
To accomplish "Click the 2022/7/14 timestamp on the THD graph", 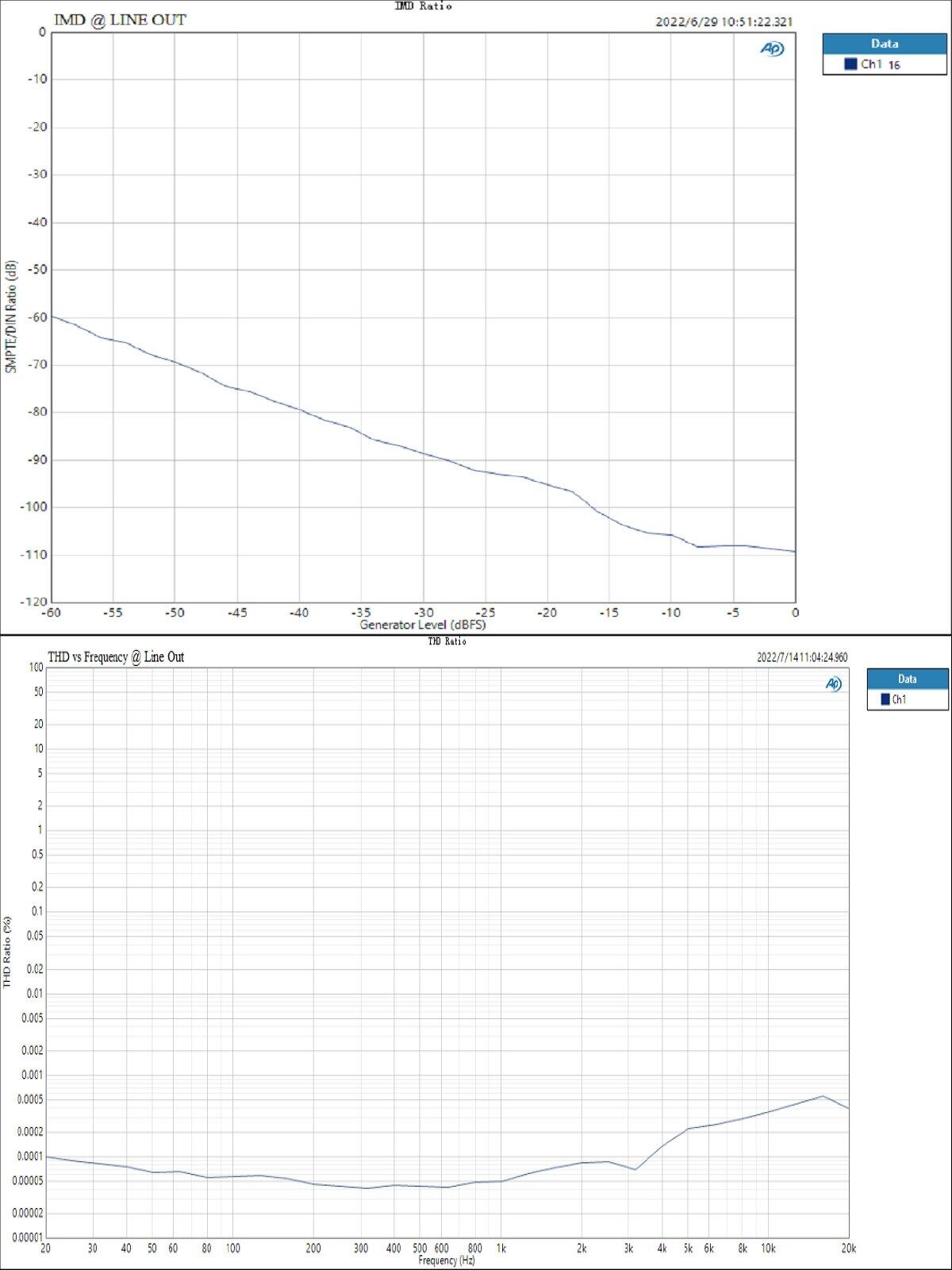I will (801, 657).
